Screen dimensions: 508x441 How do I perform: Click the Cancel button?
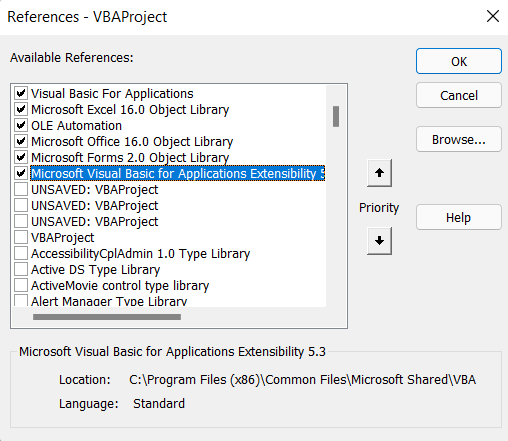(x=459, y=95)
